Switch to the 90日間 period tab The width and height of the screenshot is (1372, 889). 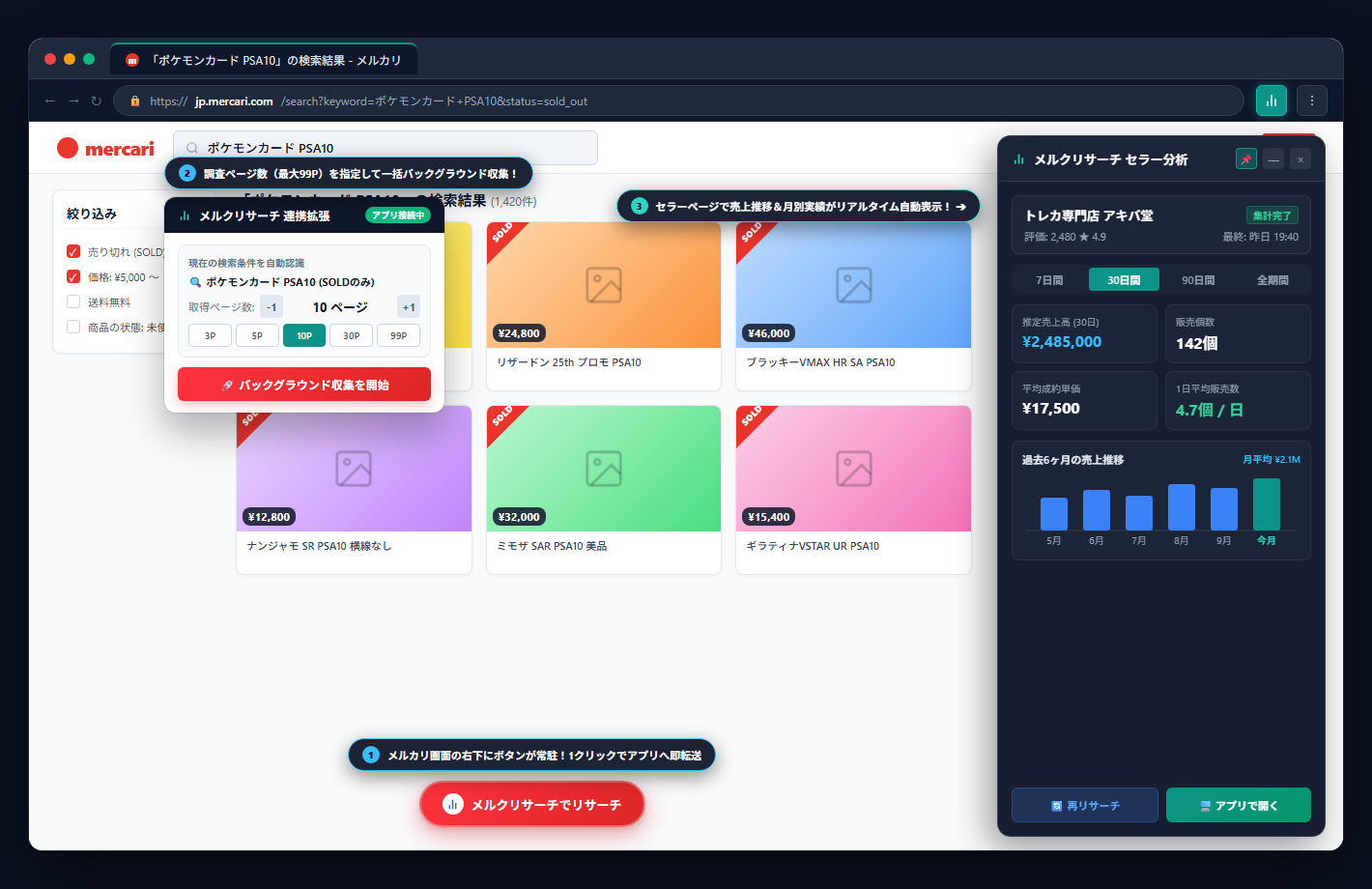coord(1198,280)
